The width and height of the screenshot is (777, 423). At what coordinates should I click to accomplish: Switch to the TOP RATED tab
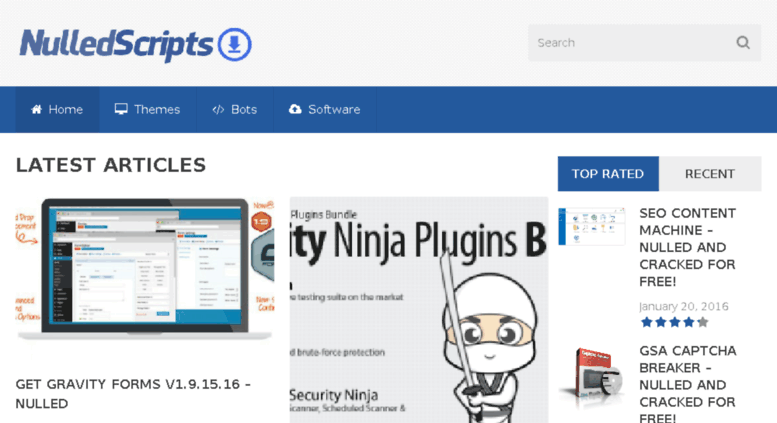[608, 174]
